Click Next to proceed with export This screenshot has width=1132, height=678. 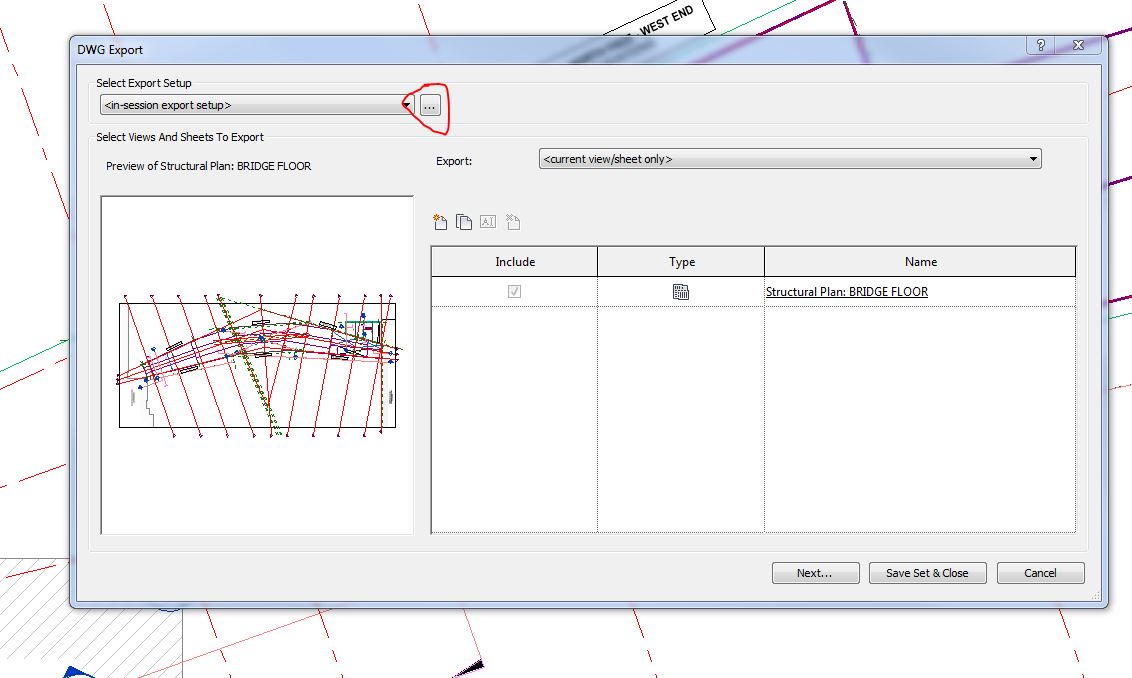coord(815,572)
